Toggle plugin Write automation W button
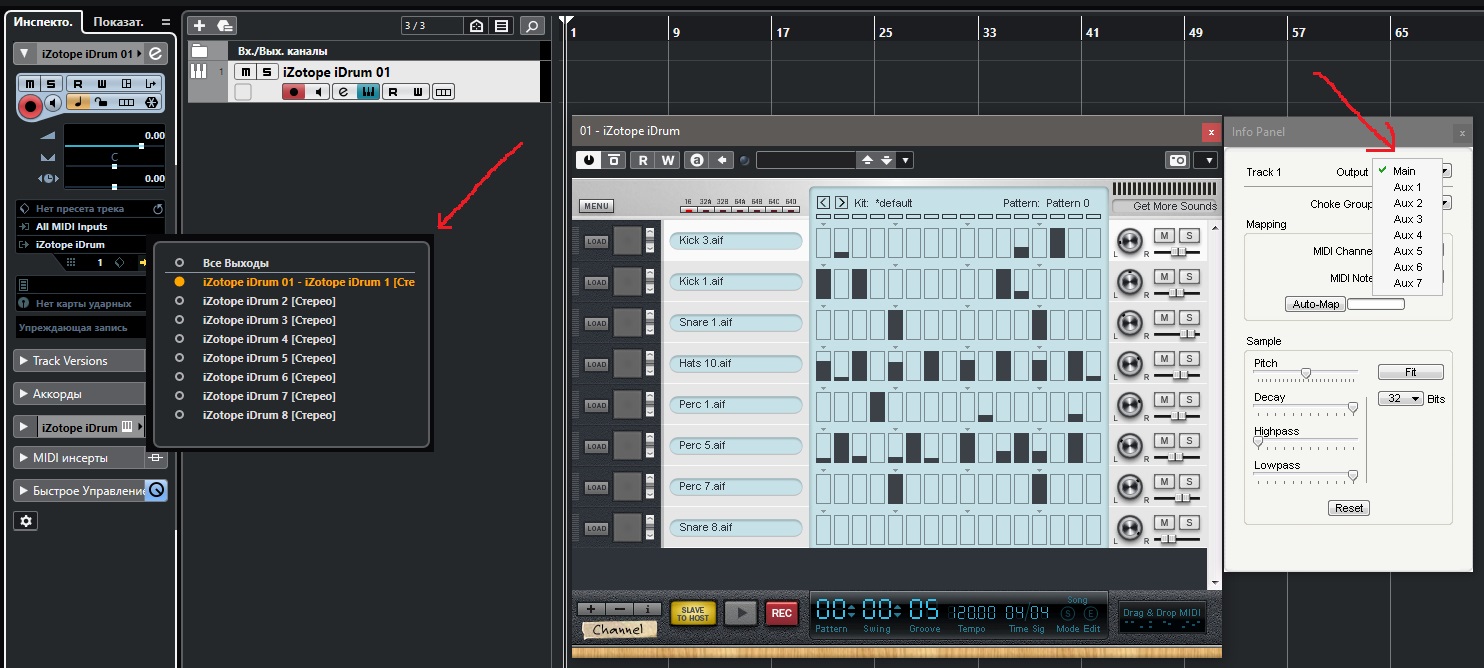1484x668 pixels. coord(667,160)
